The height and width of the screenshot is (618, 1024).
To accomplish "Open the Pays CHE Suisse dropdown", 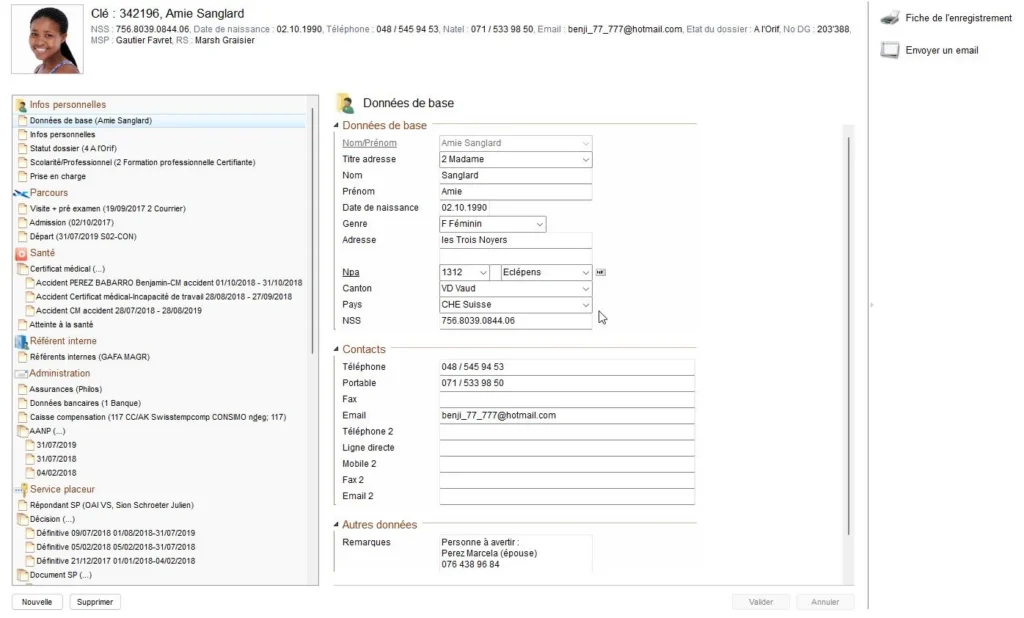I will point(585,305).
